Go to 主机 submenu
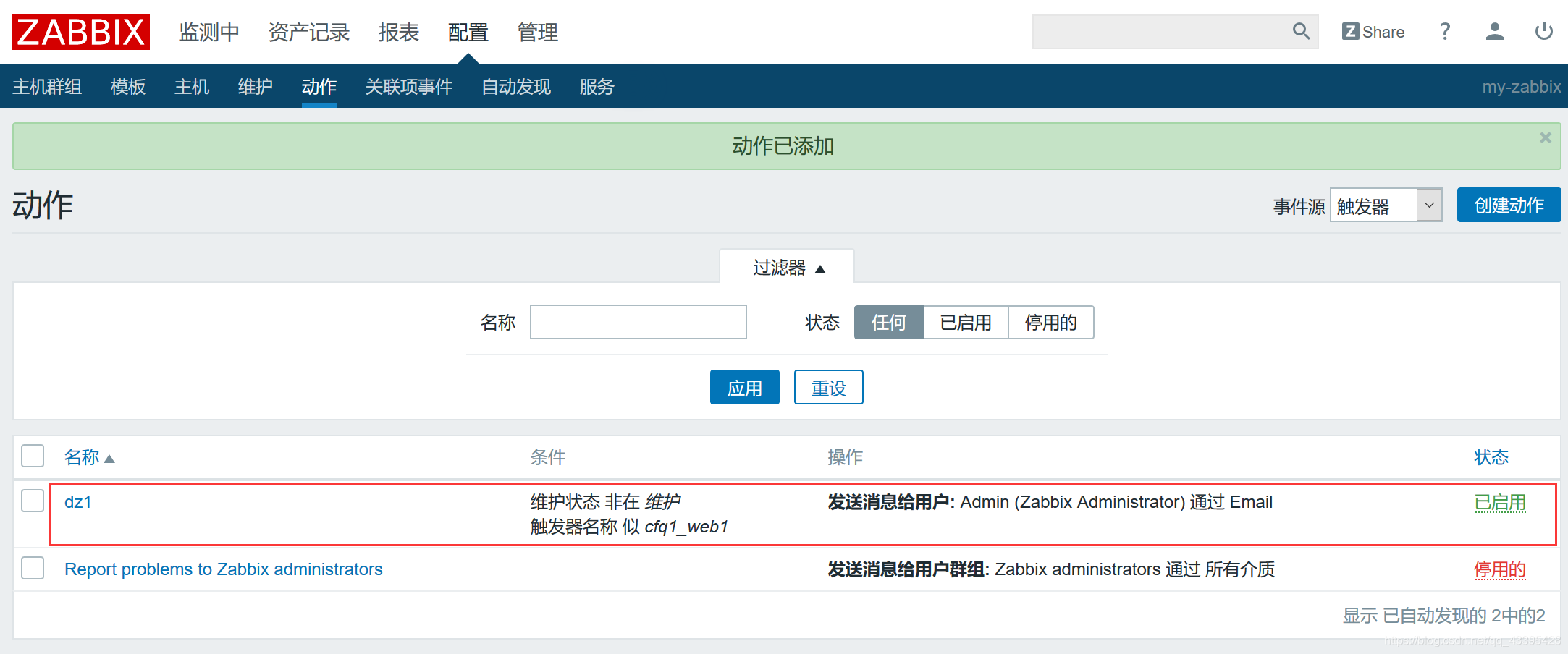Viewport: 1568px width, 654px height. [x=192, y=87]
